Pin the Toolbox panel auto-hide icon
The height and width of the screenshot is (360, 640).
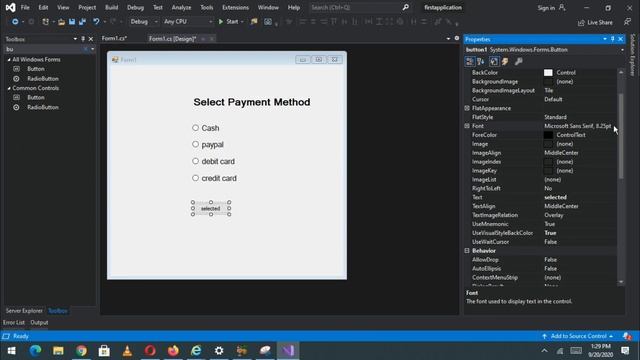pos(83,39)
